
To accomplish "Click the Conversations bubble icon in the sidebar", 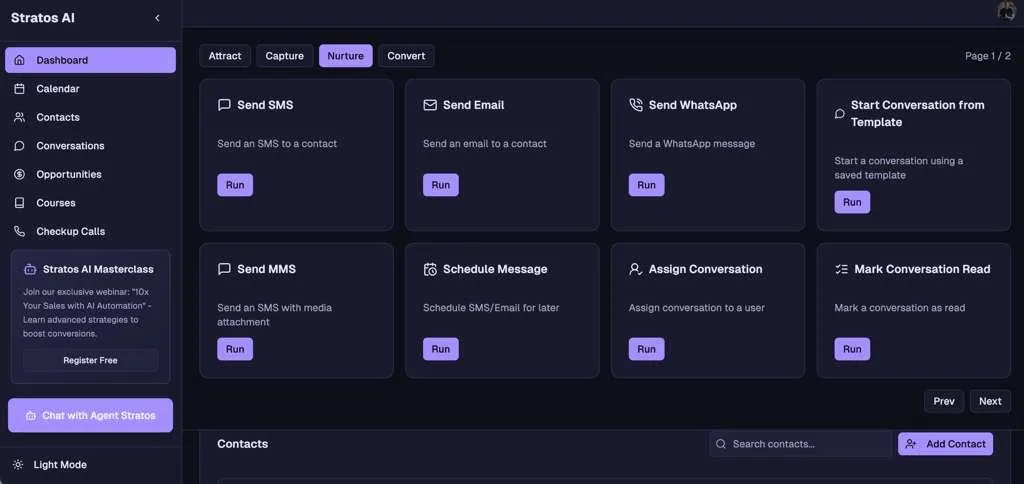I will (x=20, y=146).
